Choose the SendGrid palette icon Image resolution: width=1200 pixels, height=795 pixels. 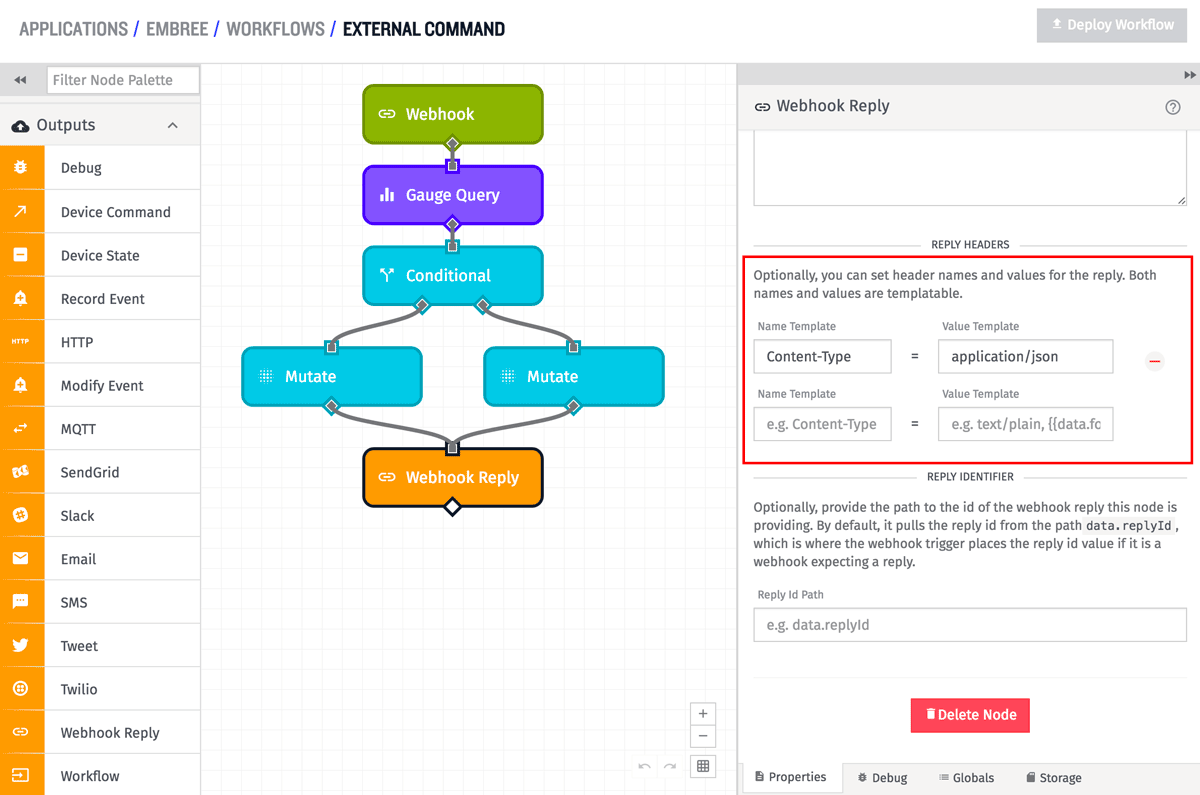tap(21, 472)
